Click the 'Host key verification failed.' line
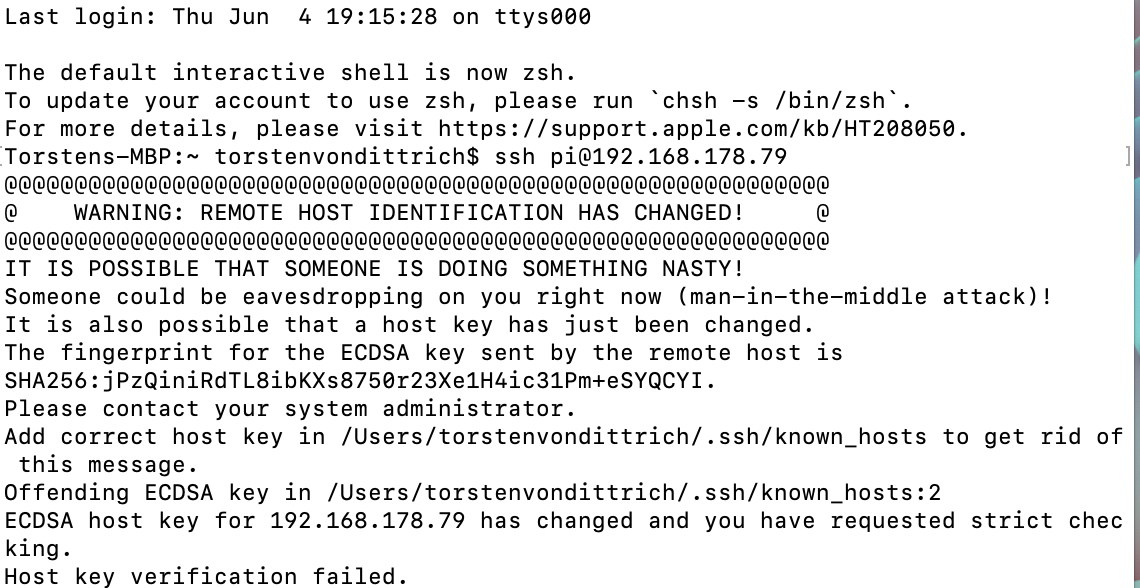1140x588 pixels. [x=207, y=577]
